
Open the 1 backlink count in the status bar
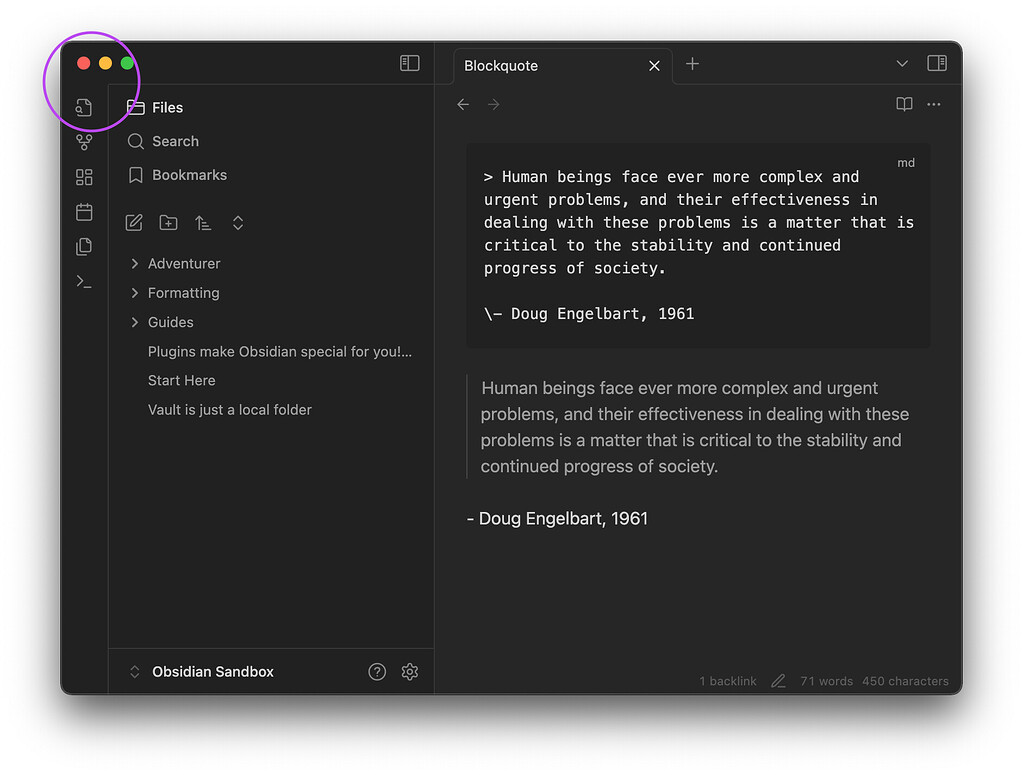point(727,681)
